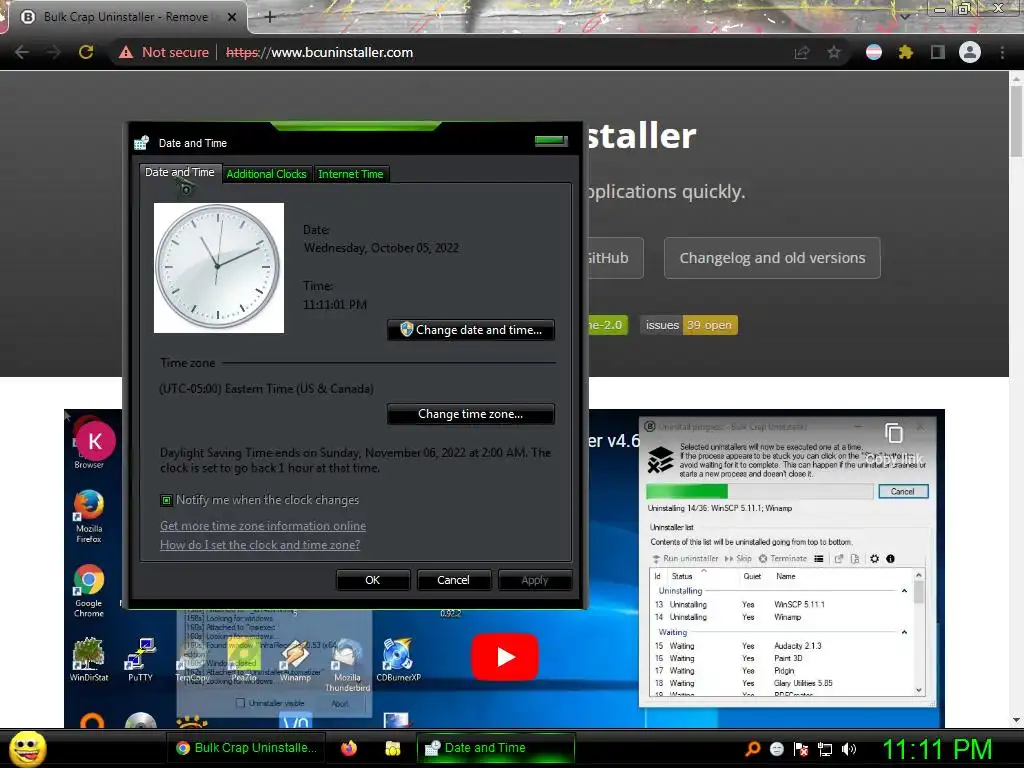Click the security flag tray icon
Image resolution: width=1024 pixels, height=768 pixels.
tap(801, 749)
